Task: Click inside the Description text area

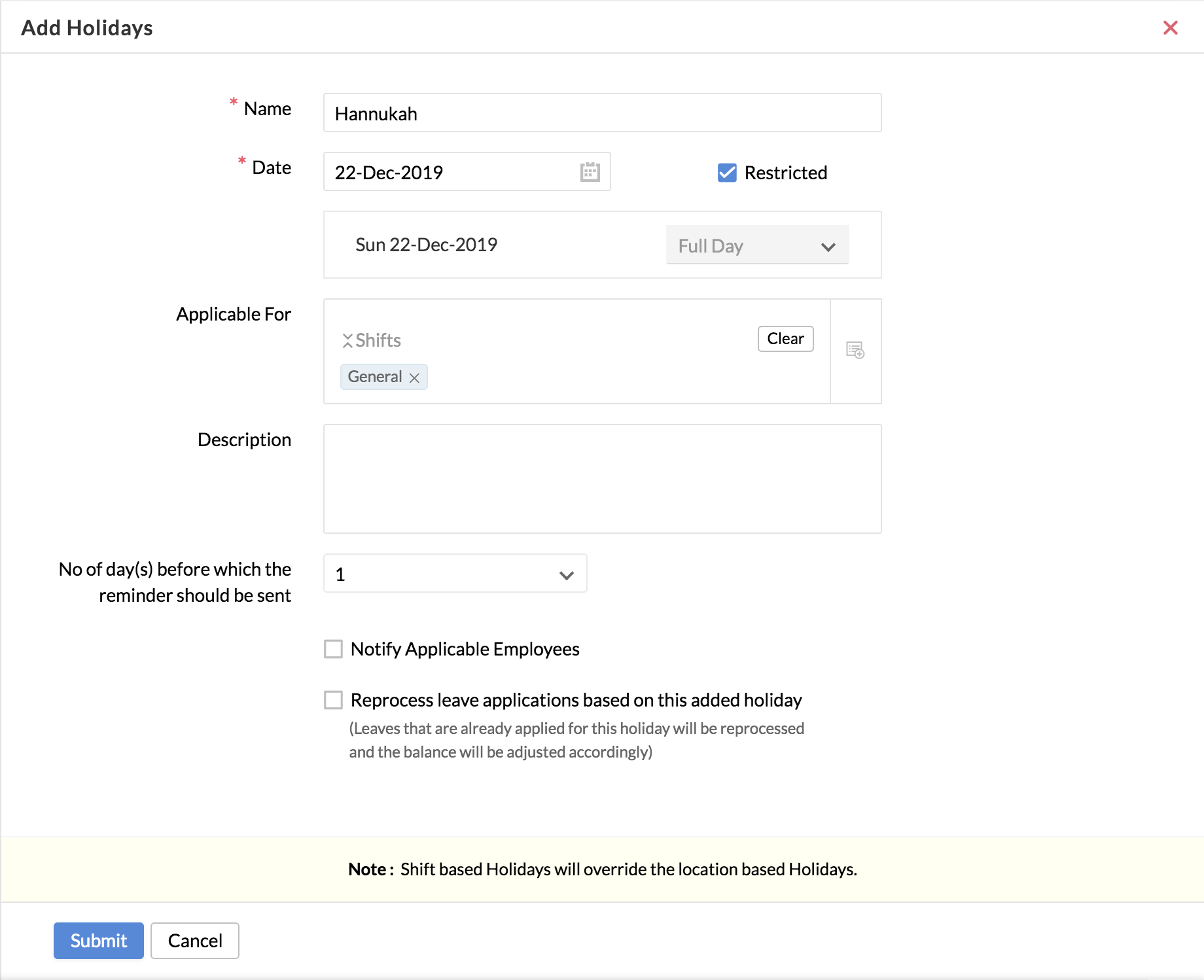Action: click(x=602, y=479)
